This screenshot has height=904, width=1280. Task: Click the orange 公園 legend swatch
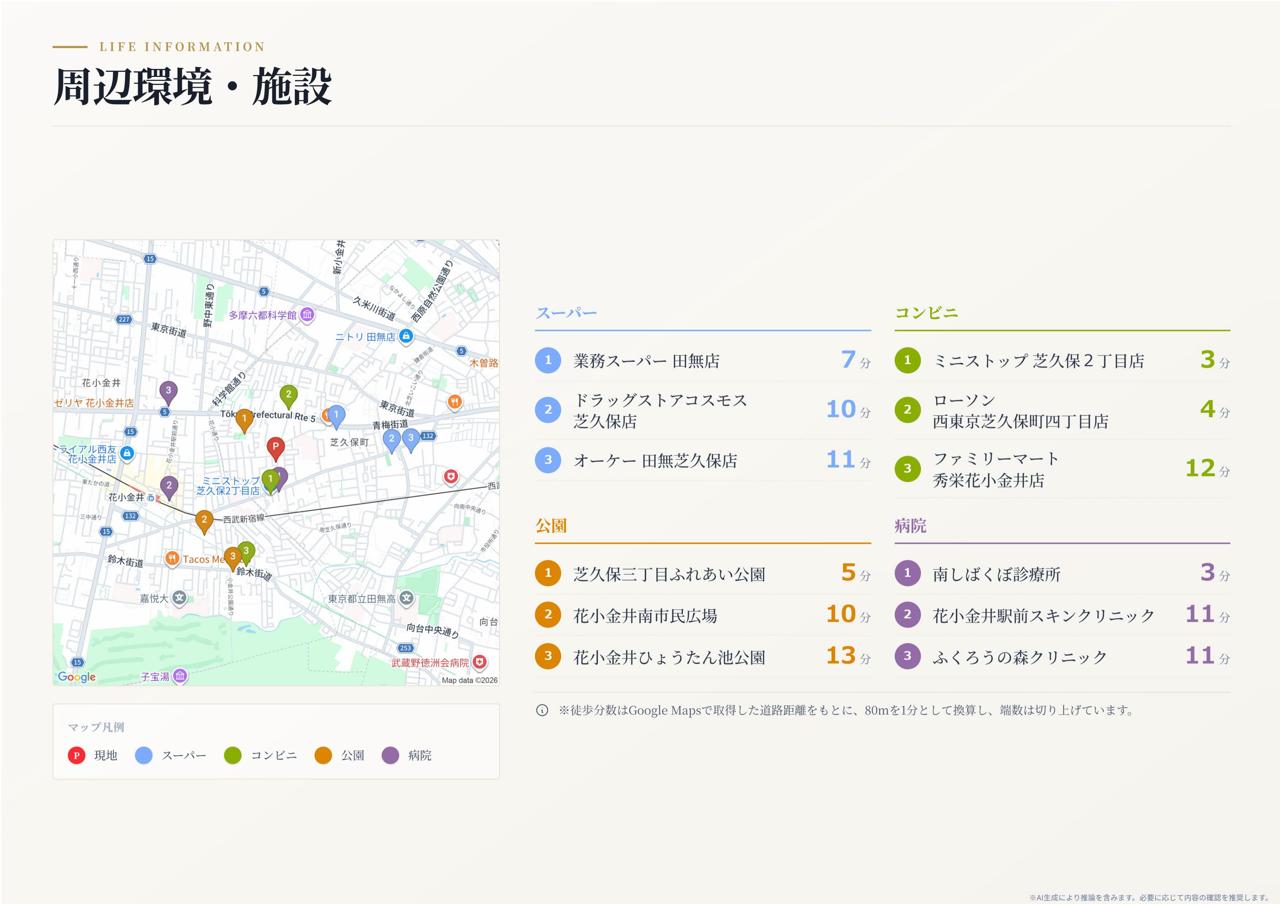[x=323, y=755]
